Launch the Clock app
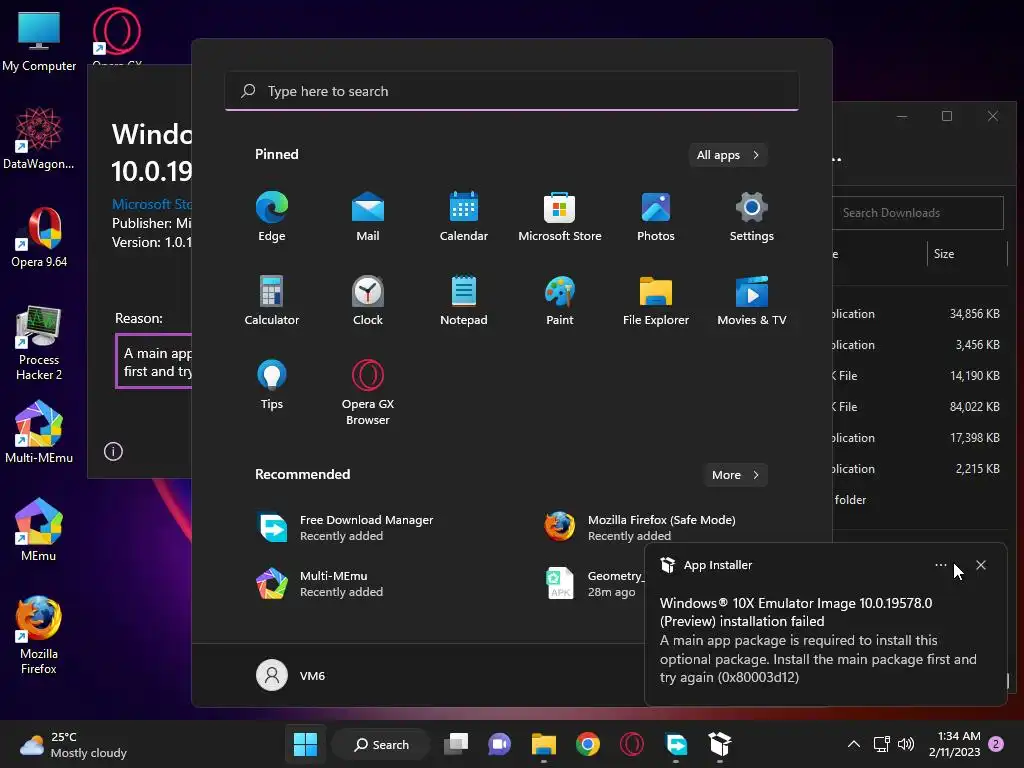 pos(368,300)
